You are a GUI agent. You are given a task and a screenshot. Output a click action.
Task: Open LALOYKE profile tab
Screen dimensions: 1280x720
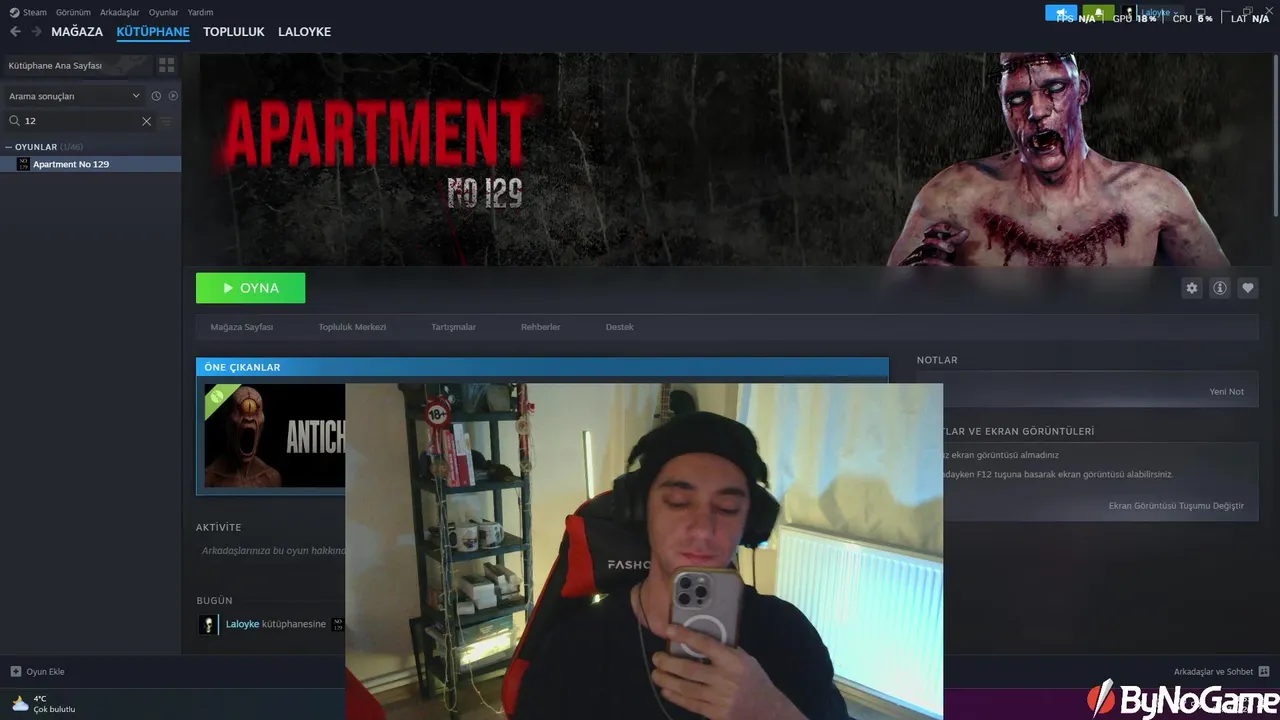pyautogui.click(x=304, y=32)
